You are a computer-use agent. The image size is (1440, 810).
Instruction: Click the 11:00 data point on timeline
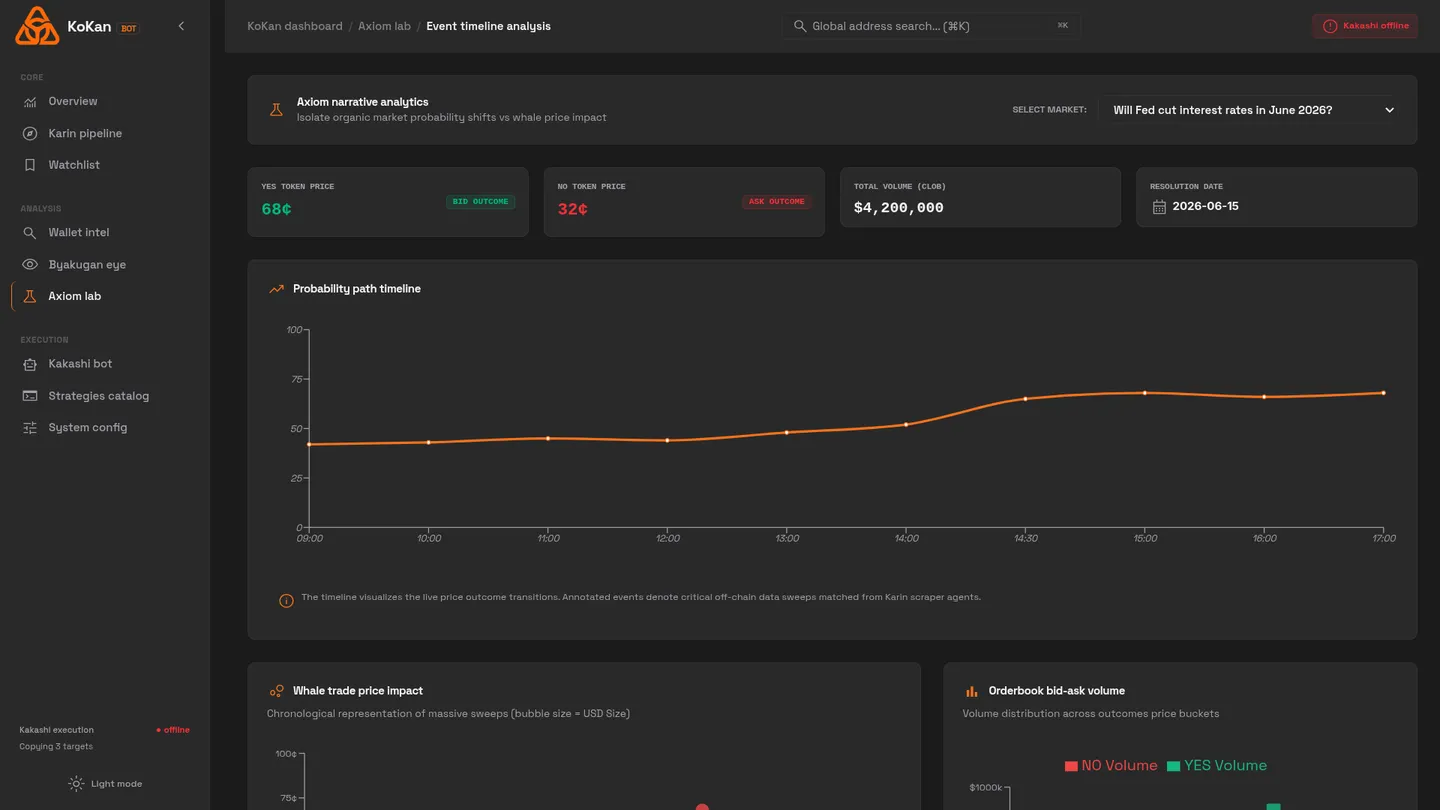point(548,438)
